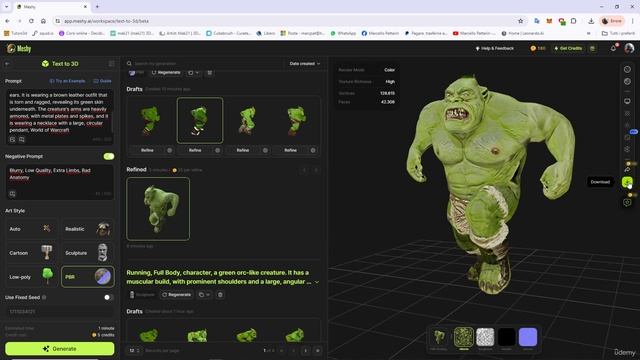The width and height of the screenshot is (640, 360).
Task: Open the Chrome three-dot menu
Action: [633, 21]
